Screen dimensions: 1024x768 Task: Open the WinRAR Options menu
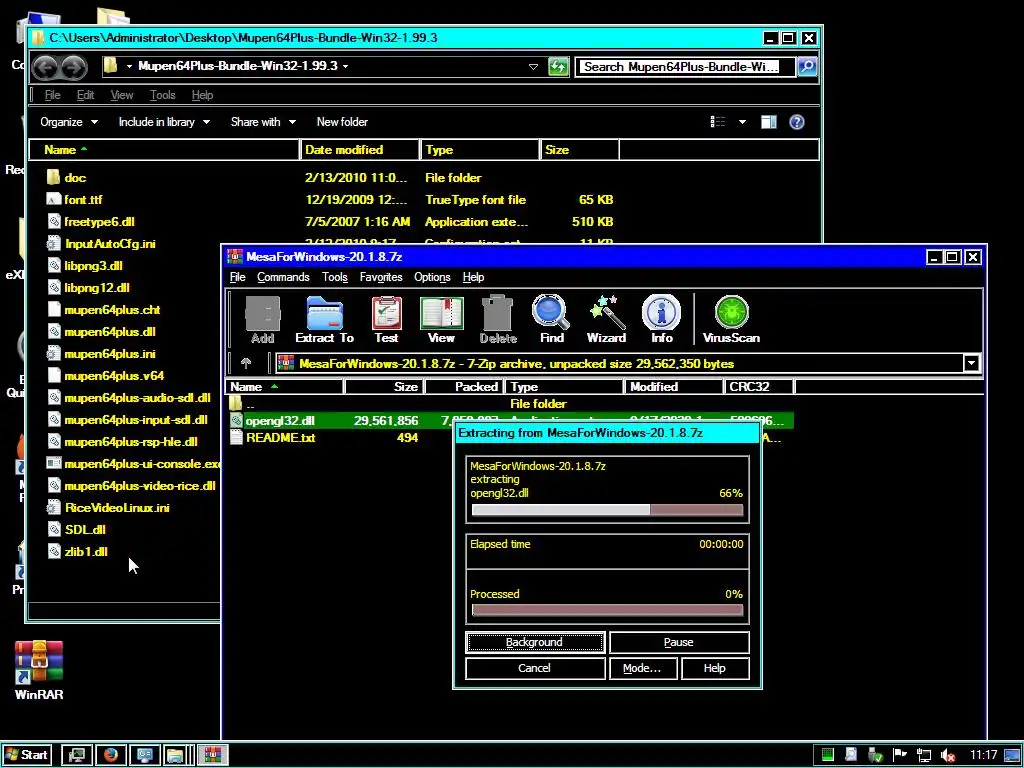coord(432,277)
